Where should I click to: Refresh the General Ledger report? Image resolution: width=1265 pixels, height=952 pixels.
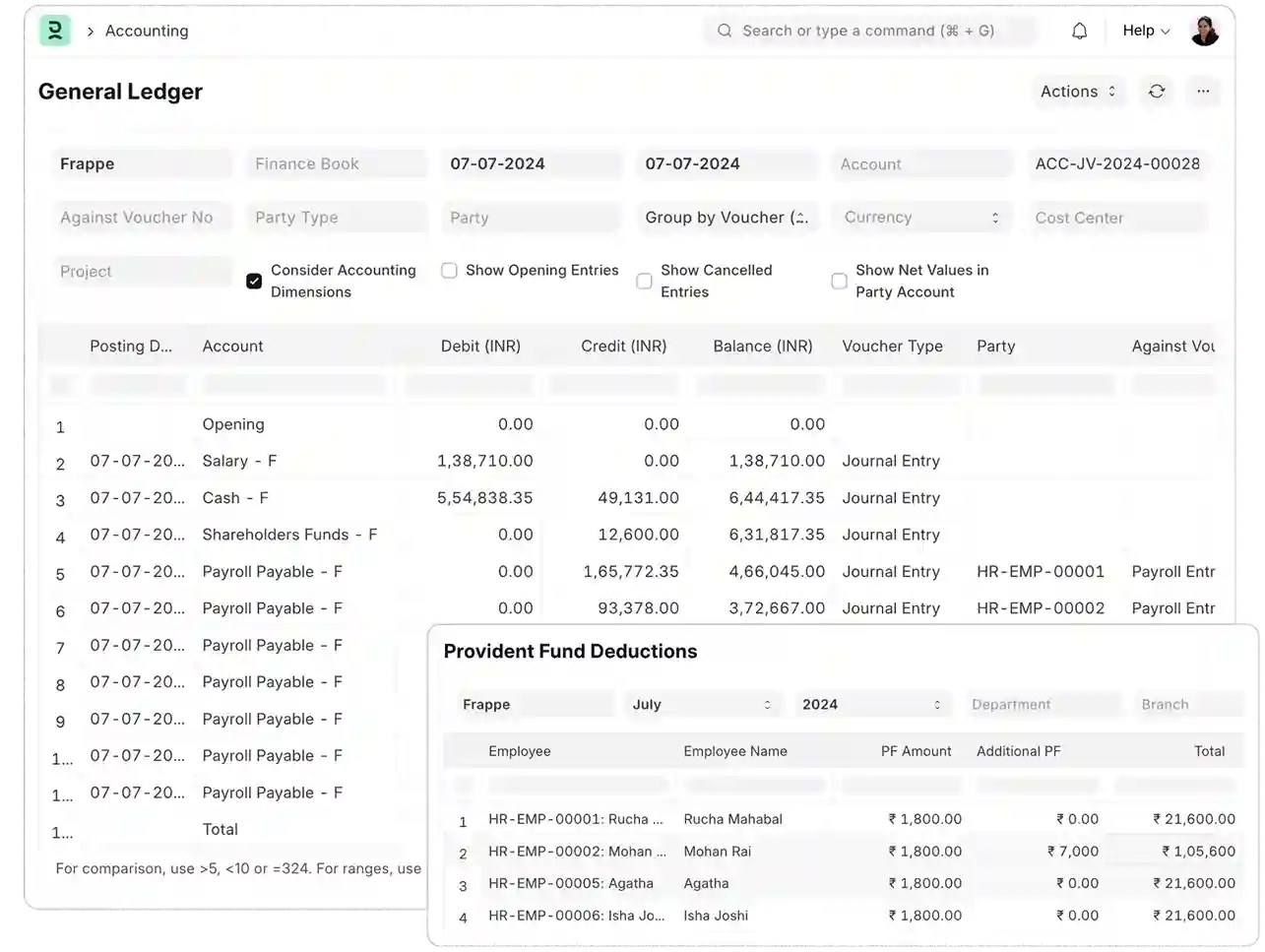(x=1156, y=92)
